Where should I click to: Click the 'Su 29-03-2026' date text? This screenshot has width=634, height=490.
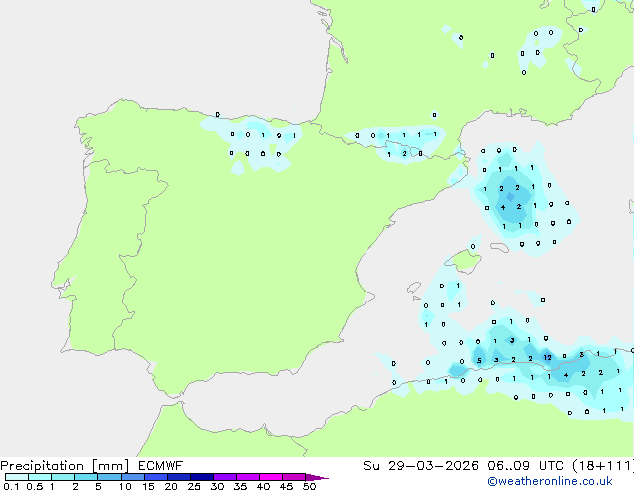click(421, 466)
